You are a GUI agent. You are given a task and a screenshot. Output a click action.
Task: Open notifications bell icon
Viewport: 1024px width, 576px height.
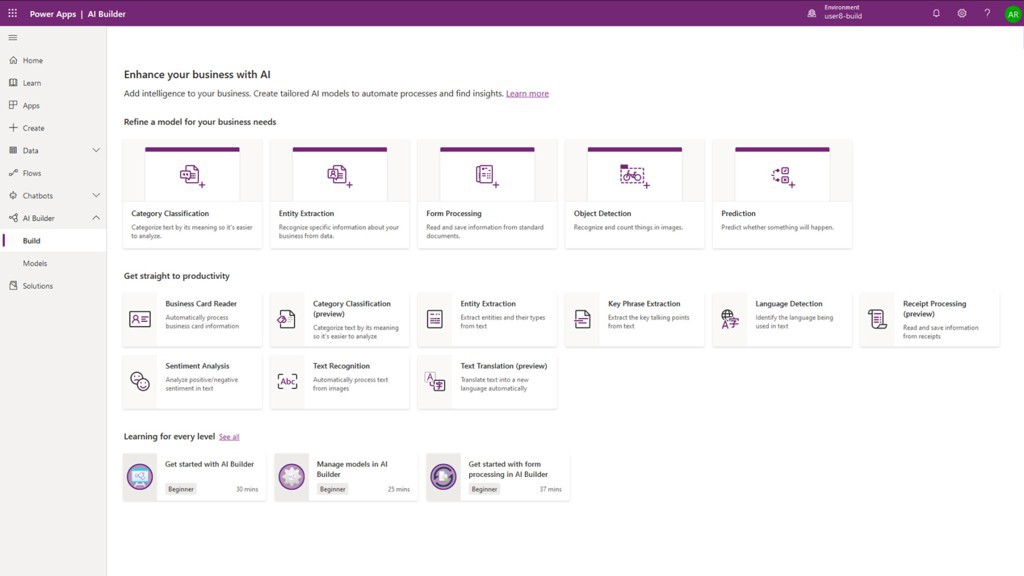click(x=936, y=13)
